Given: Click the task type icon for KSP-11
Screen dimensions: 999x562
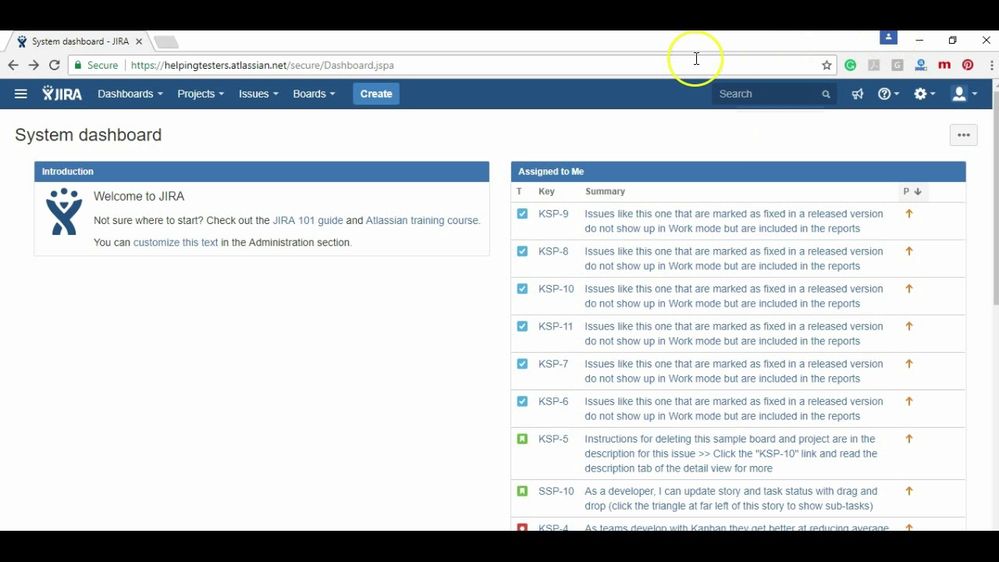Looking at the screenshot, I should [x=522, y=326].
